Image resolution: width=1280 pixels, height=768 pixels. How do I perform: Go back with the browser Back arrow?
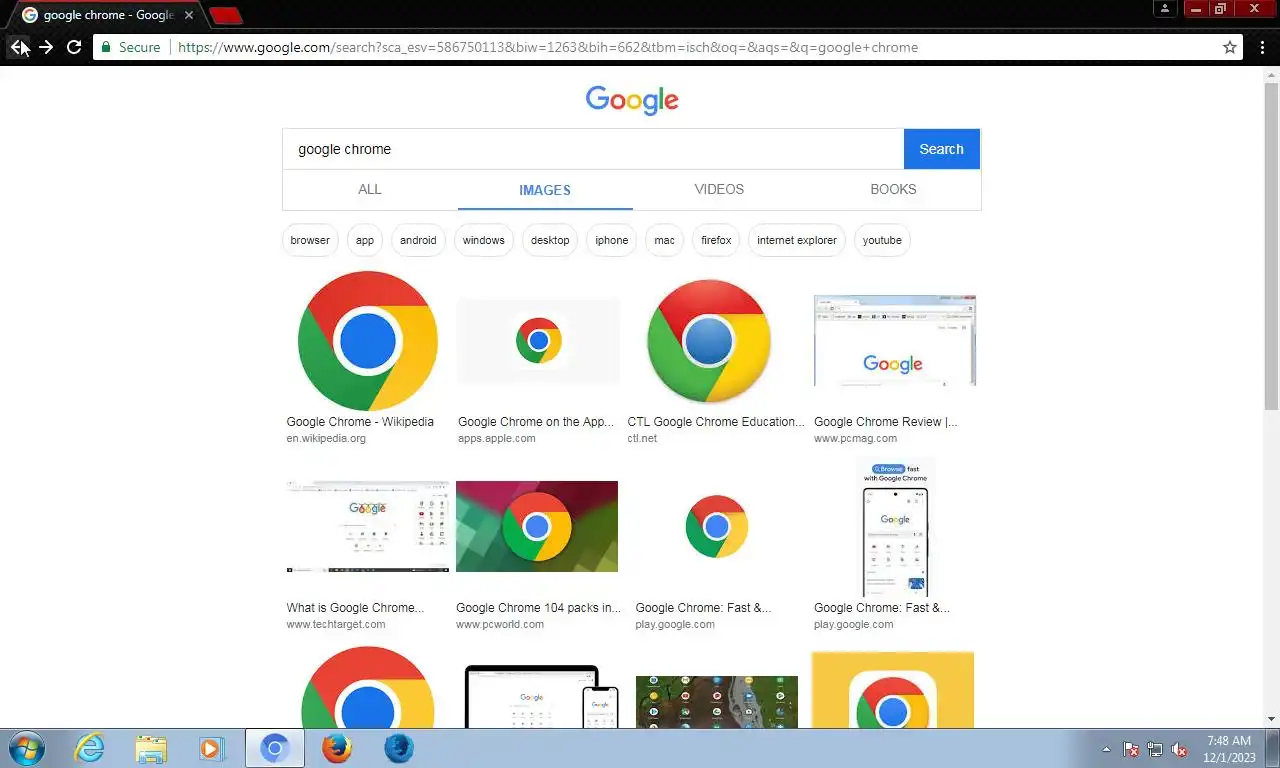tap(17, 47)
